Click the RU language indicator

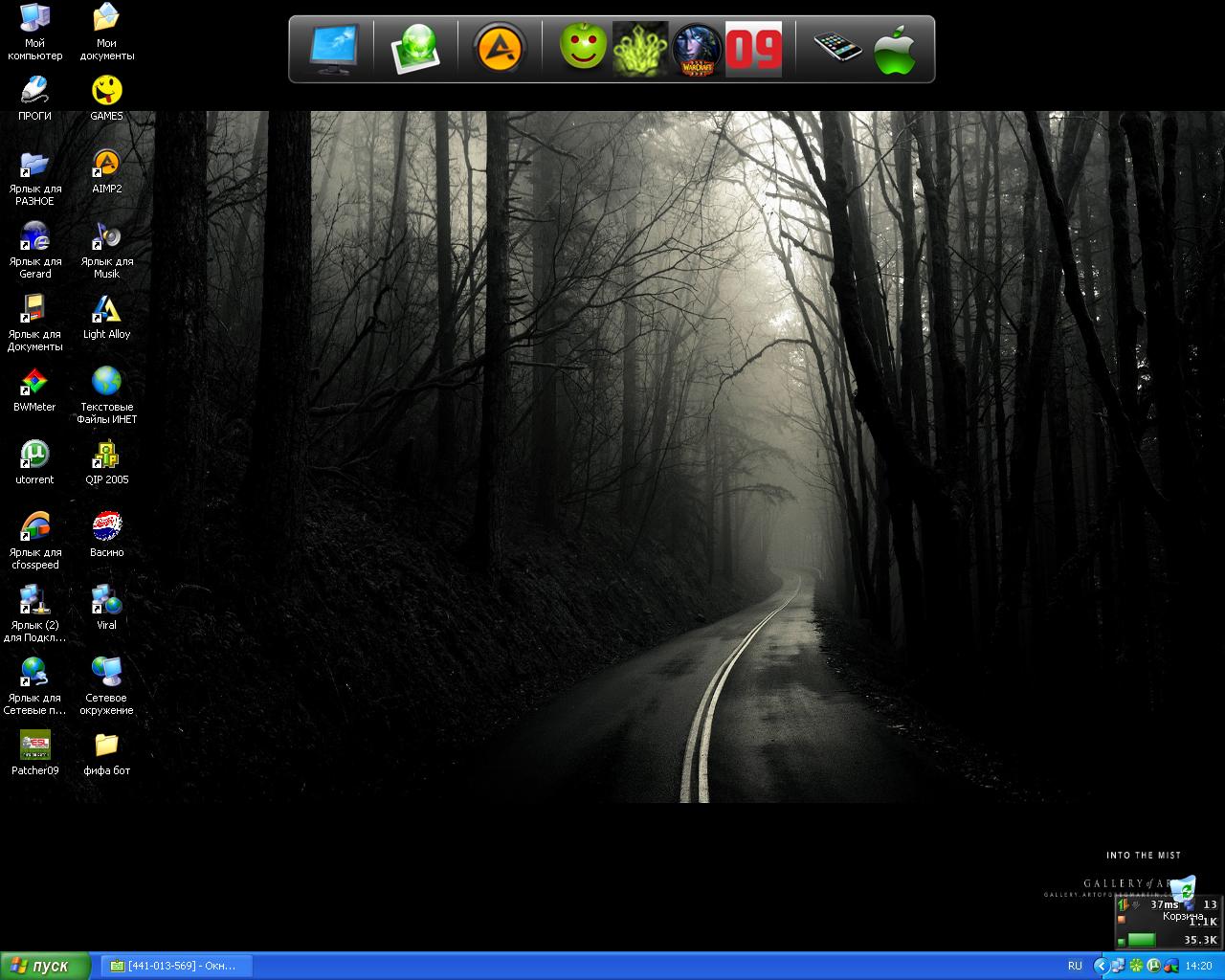(1075, 967)
